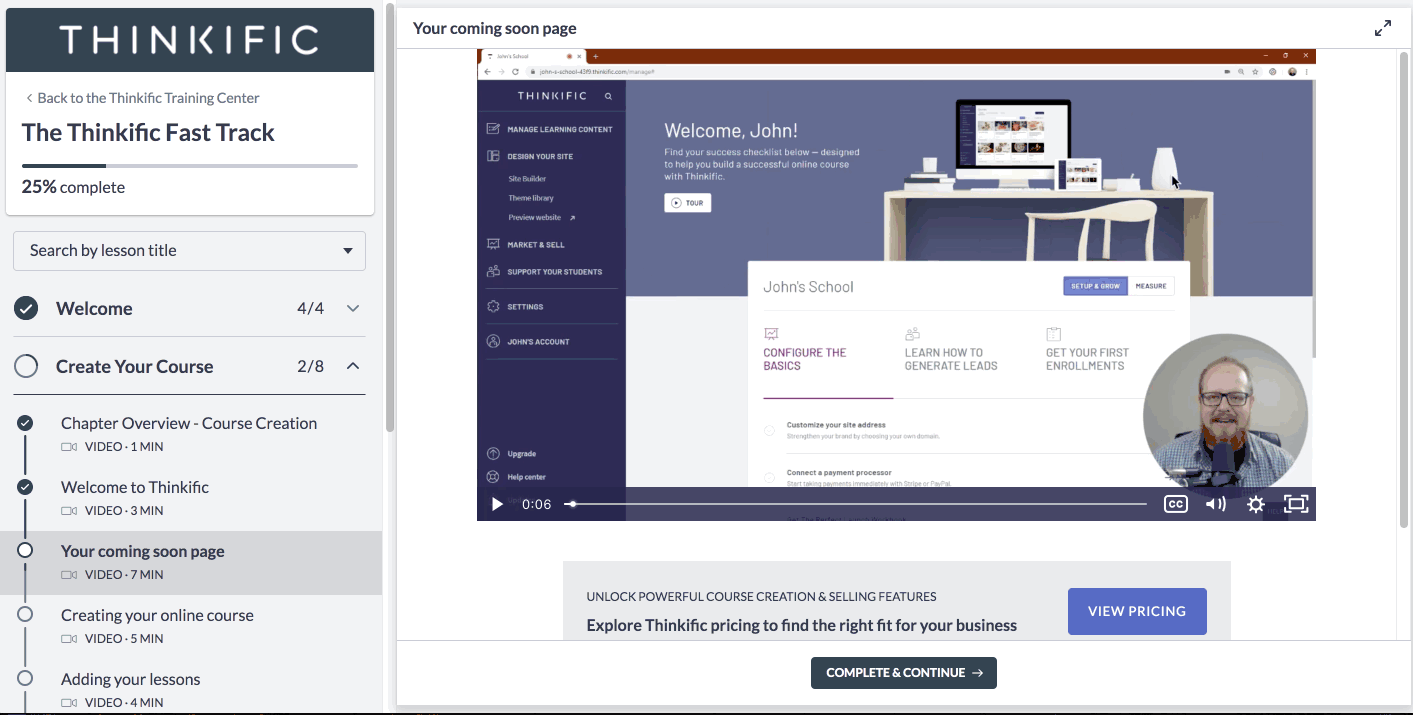The height and width of the screenshot is (715, 1413).
Task: Click the Welcome chapter completed checkmark
Action: [26, 308]
